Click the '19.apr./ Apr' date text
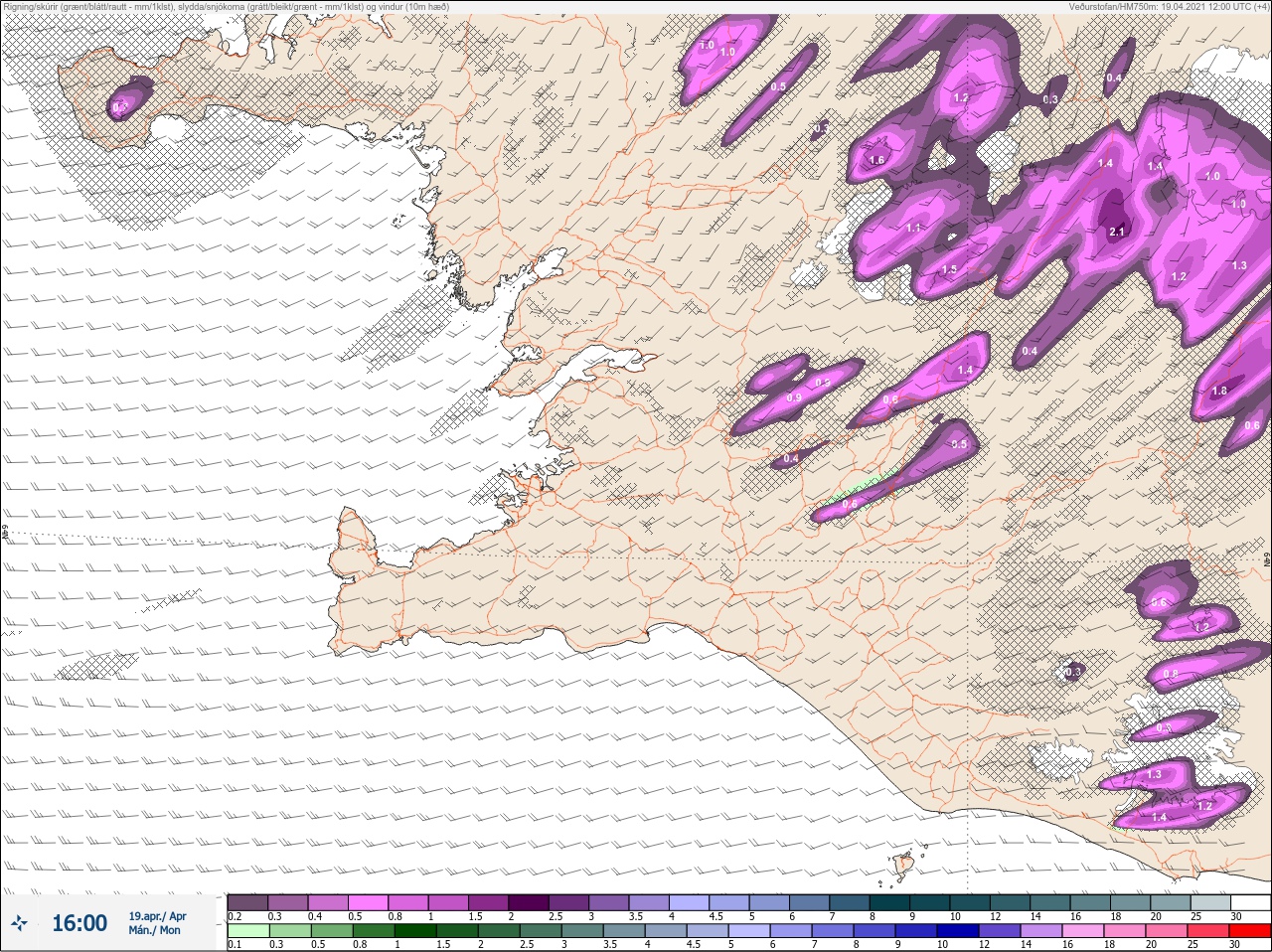The width and height of the screenshot is (1272, 952). click(x=157, y=915)
